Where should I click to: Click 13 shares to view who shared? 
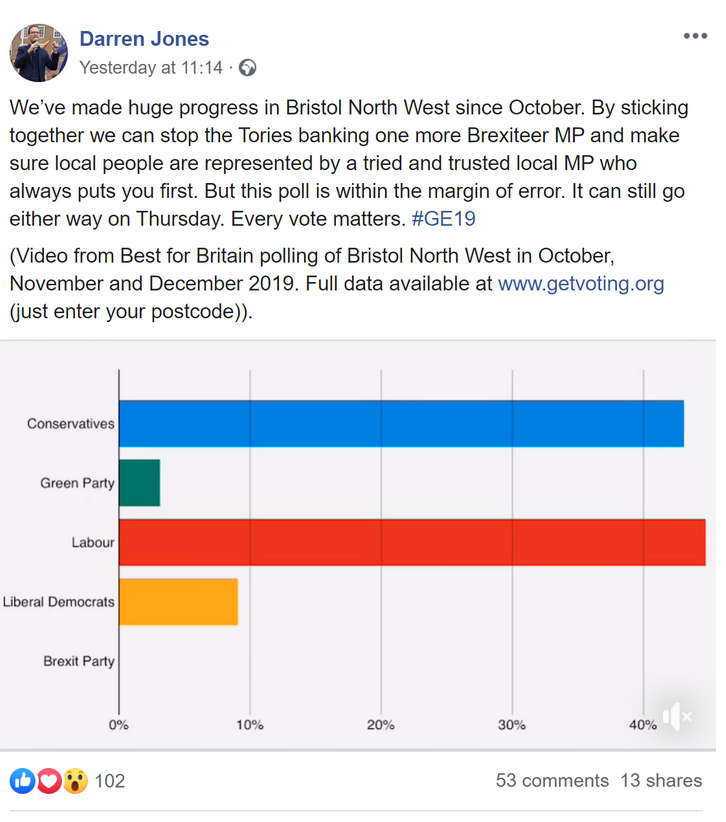point(661,781)
